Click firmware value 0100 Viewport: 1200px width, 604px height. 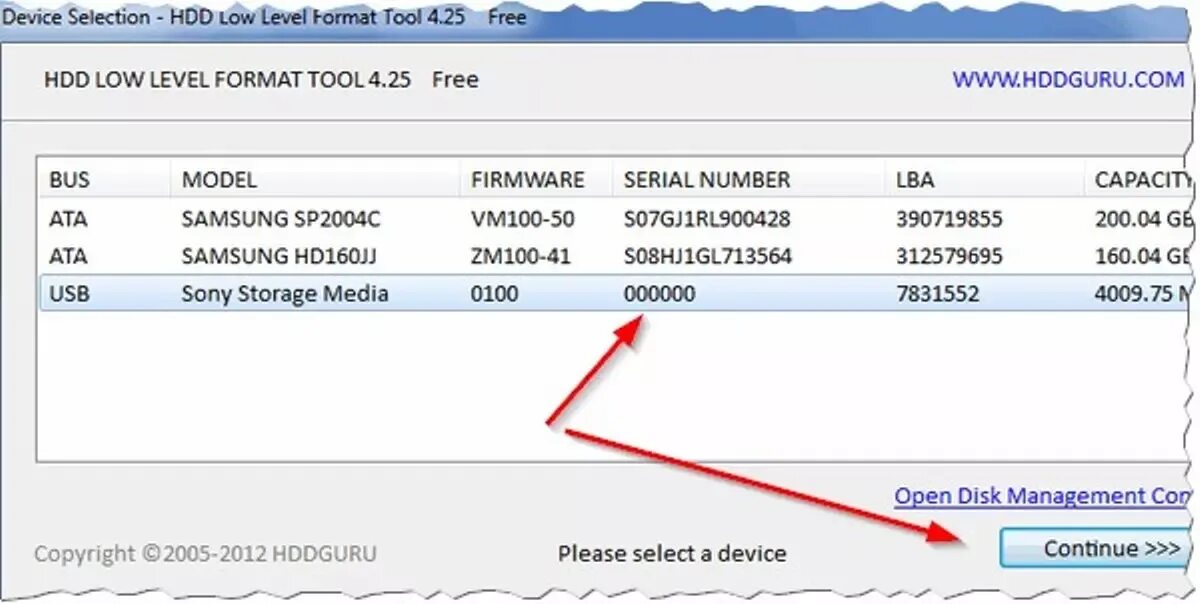click(494, 294)
